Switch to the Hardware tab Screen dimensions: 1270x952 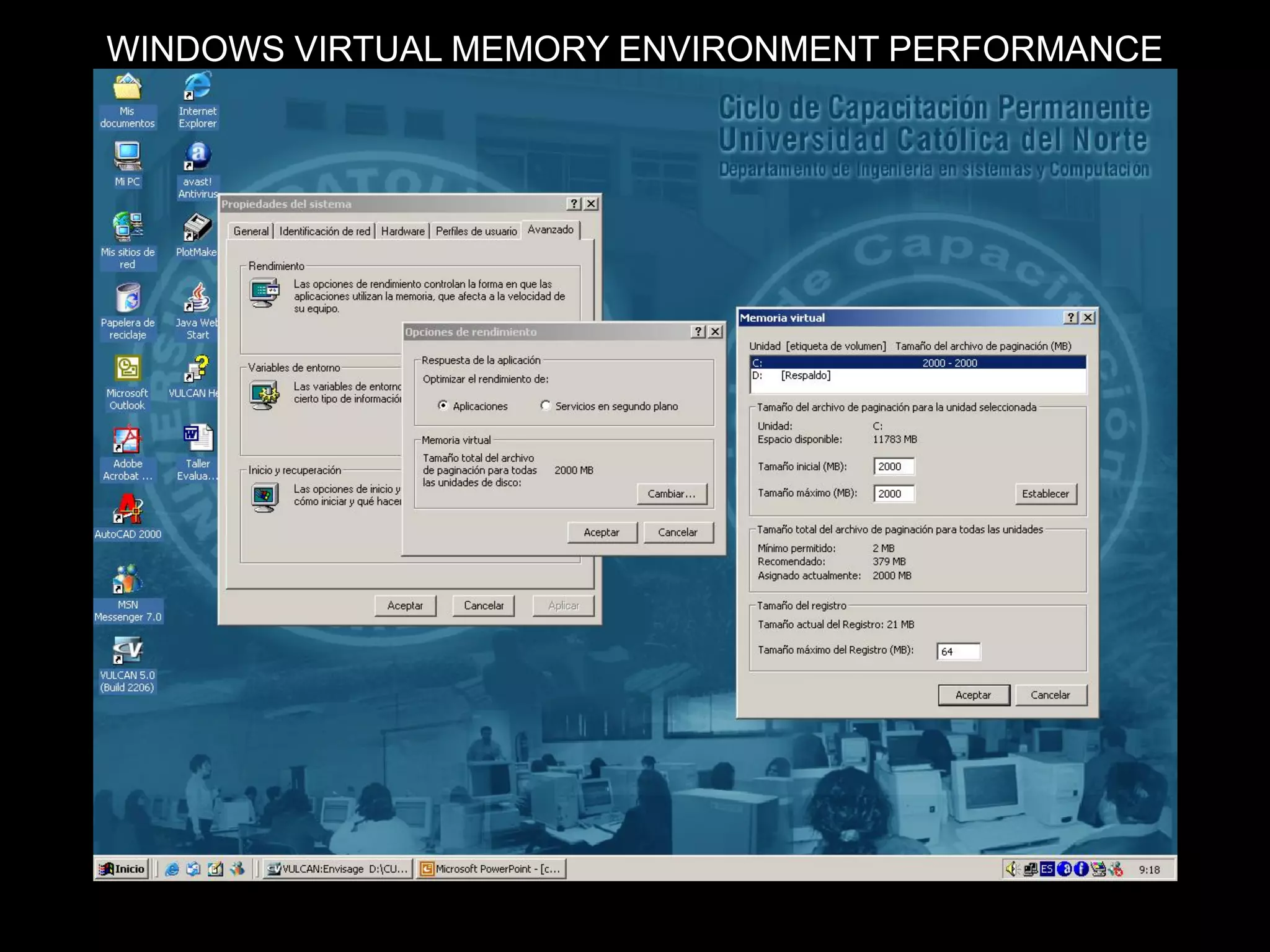coord(402,231)
